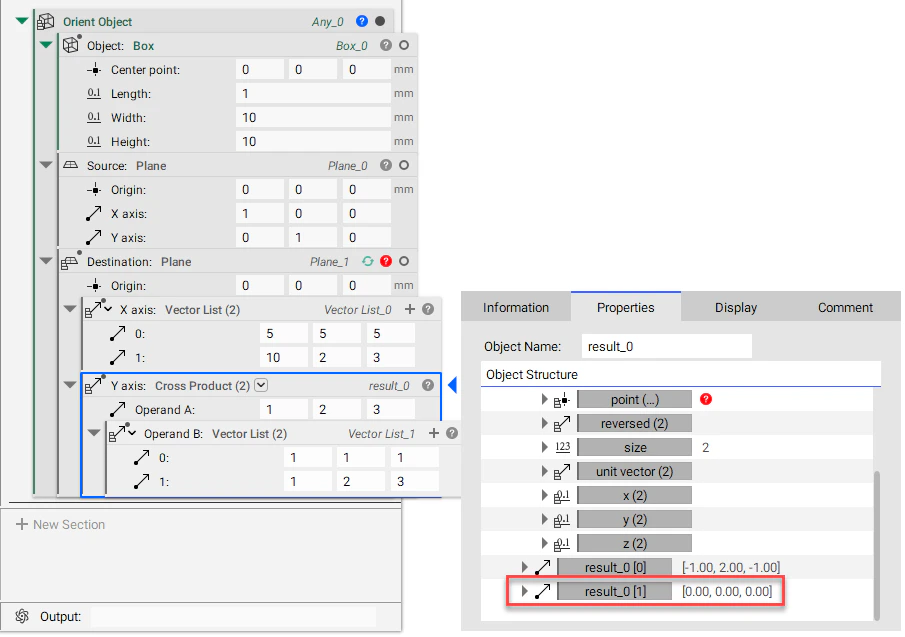Click the z (2) property button
This screenshot has height=637, width=905.
[x=634, y=544]
